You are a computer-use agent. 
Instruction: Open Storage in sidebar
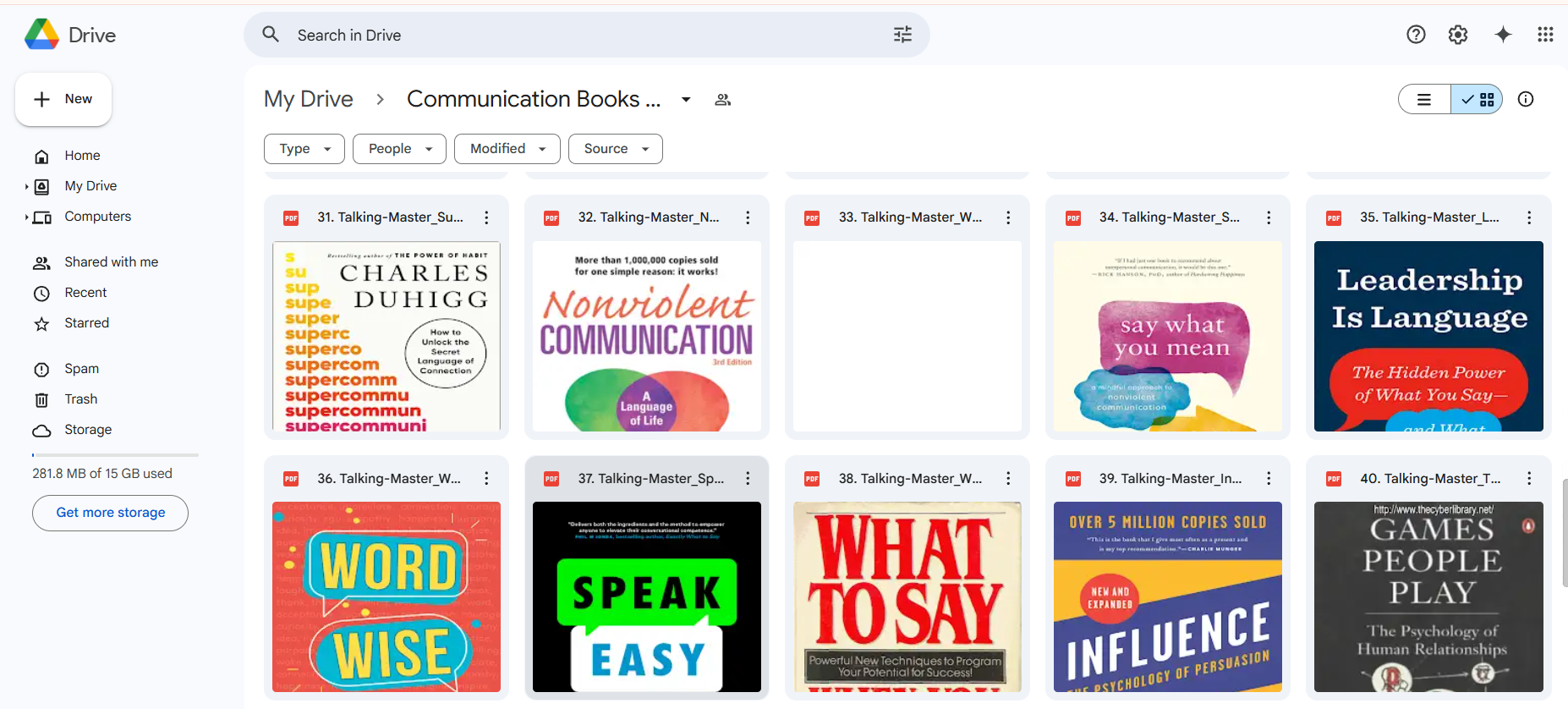[88, 430]
